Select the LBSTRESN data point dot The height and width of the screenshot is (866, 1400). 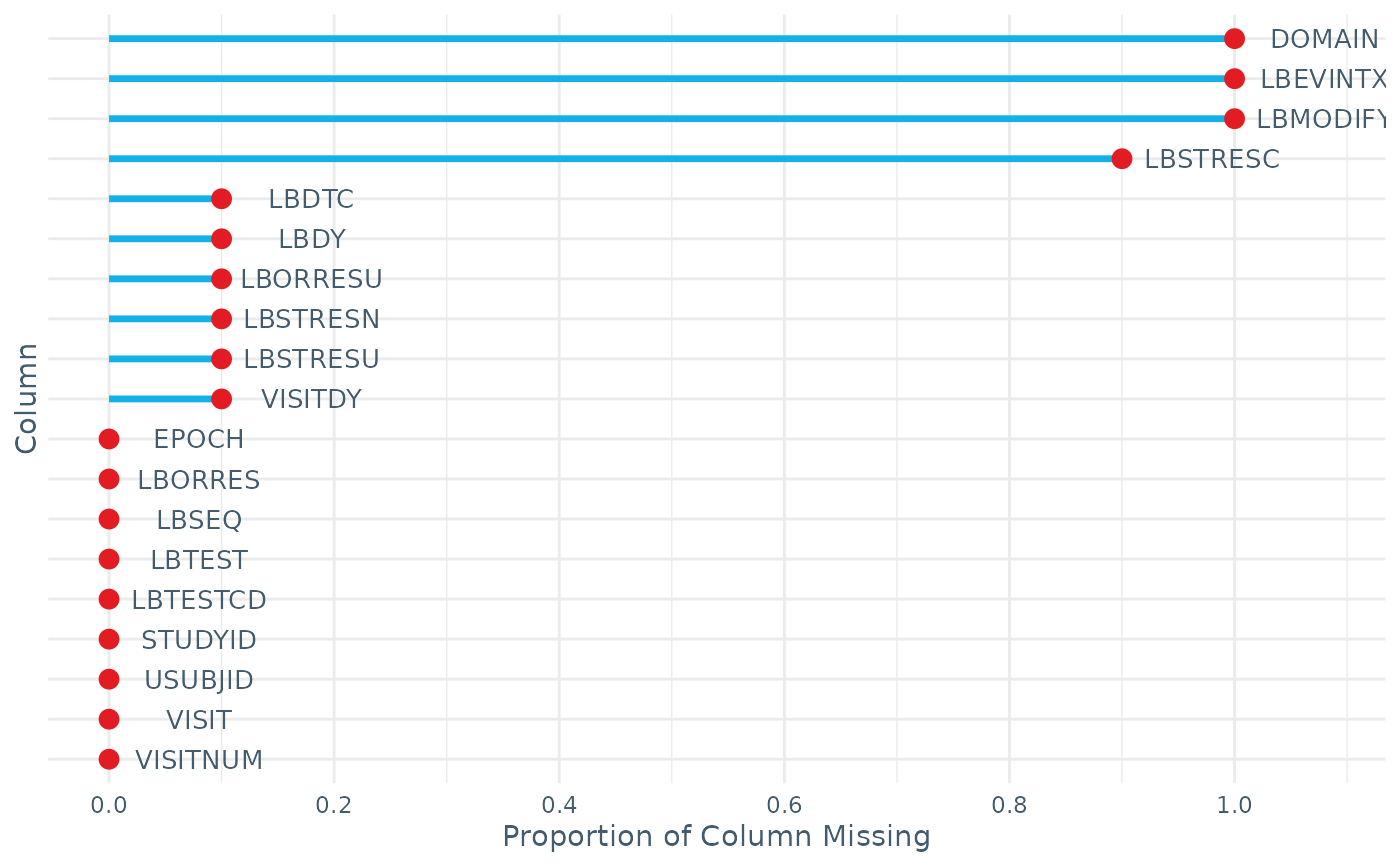click(222, 319)
